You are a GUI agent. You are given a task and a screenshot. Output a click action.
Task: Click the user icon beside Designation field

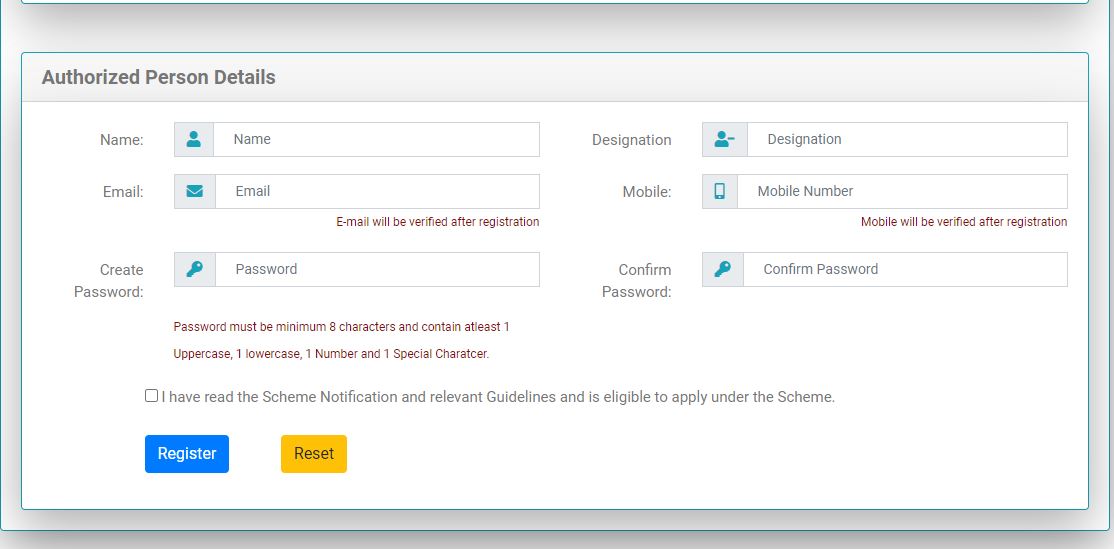coord(724,140)
